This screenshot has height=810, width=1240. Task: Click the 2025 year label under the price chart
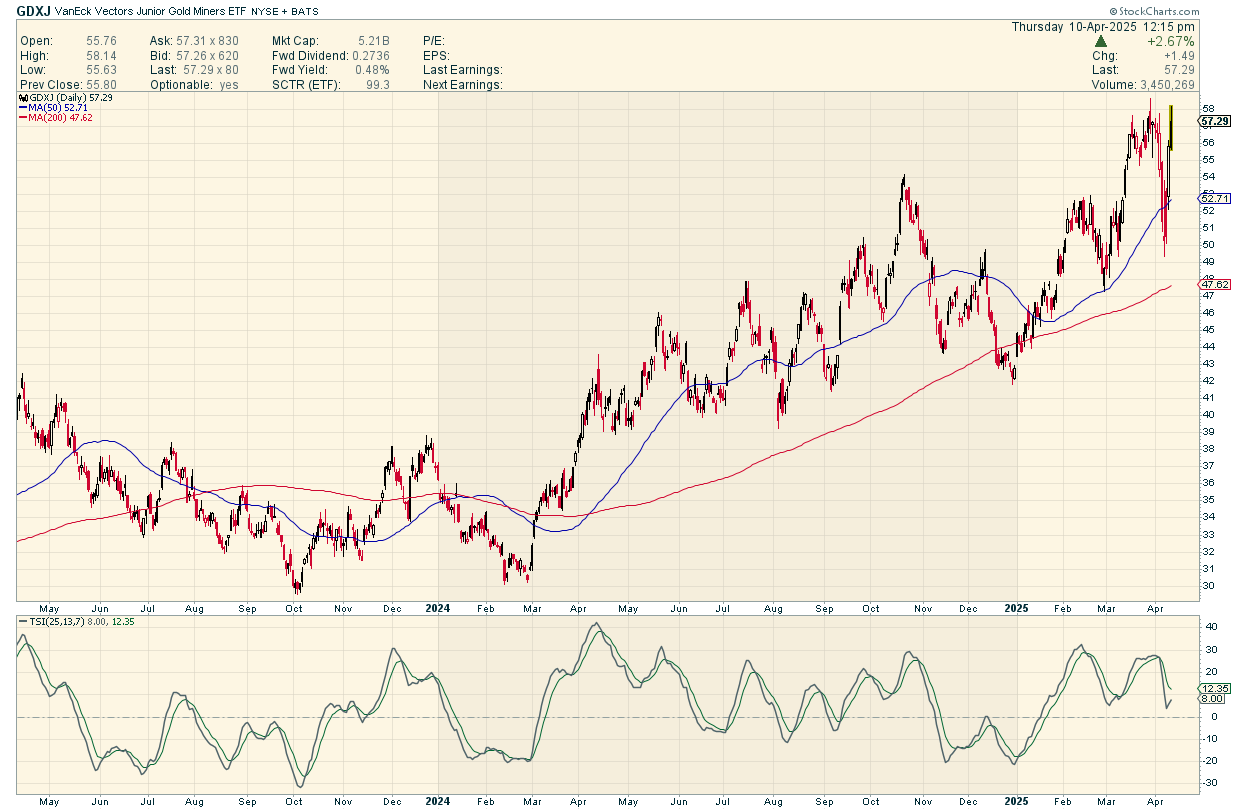pyautogui.click(x=1016, y=607)
